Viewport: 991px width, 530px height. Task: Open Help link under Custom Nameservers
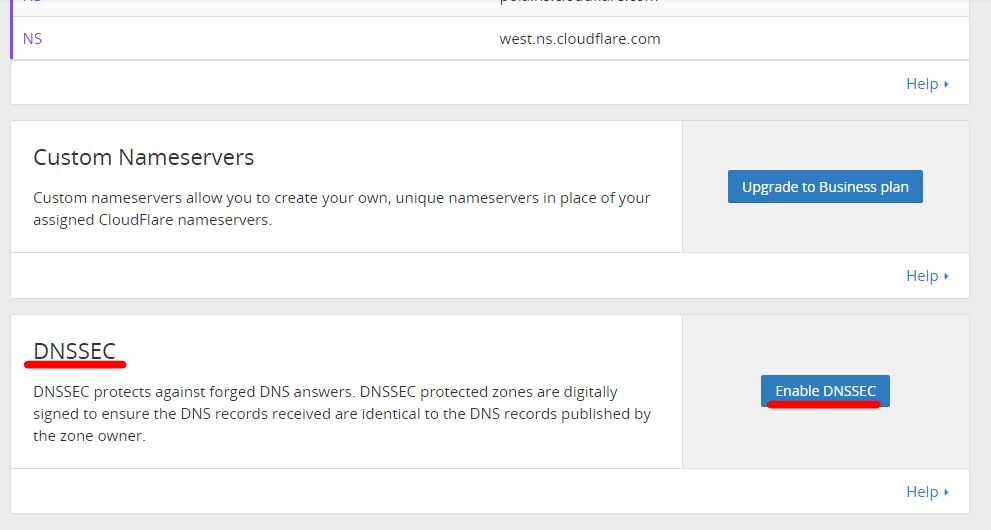[x=921, y=276]
